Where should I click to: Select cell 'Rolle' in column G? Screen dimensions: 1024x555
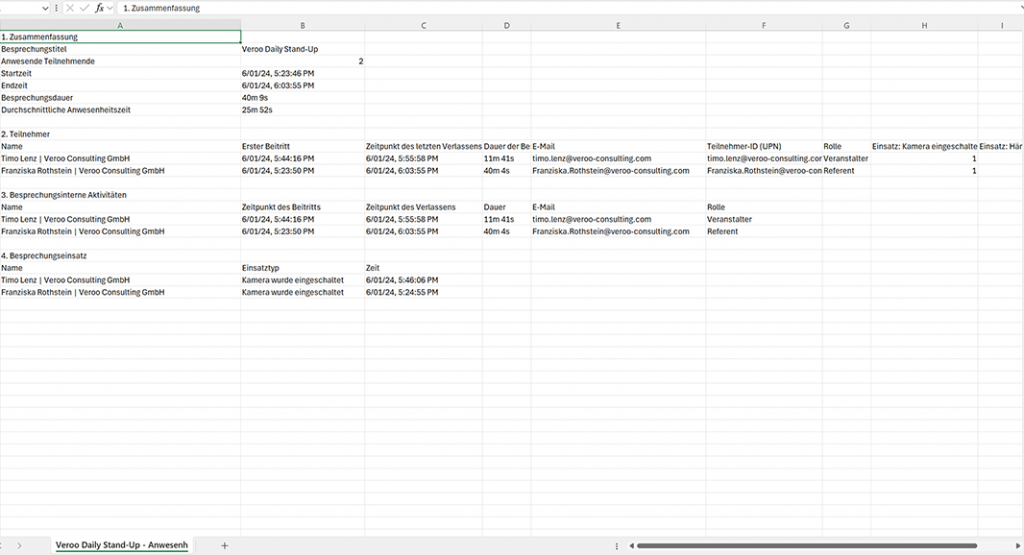pyautogui.click(x=846, y=146)
